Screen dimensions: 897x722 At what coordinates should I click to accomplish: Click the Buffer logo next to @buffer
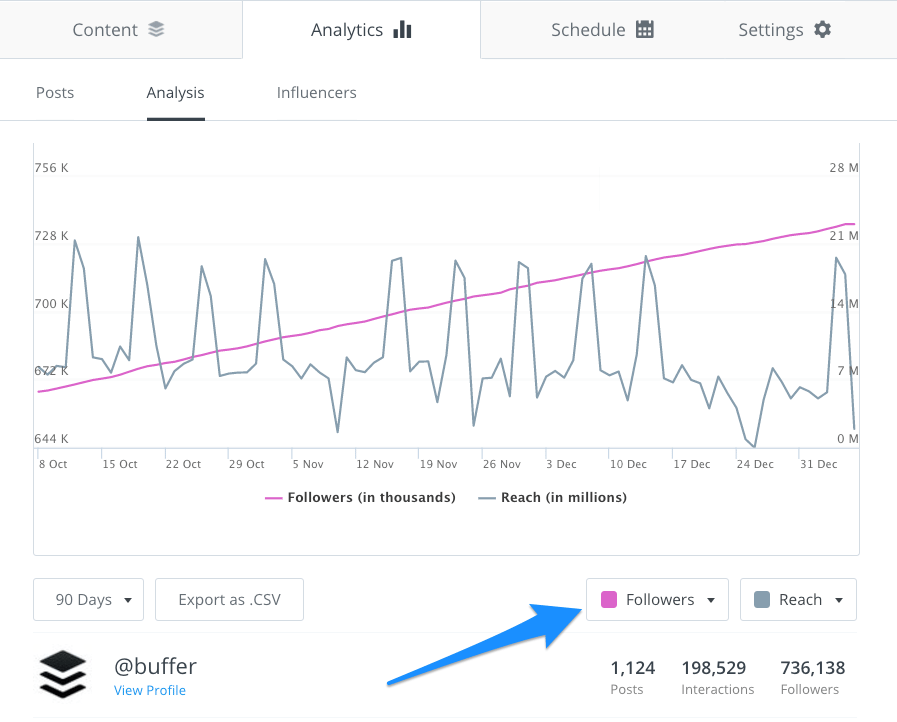click(x=62, y=673)
